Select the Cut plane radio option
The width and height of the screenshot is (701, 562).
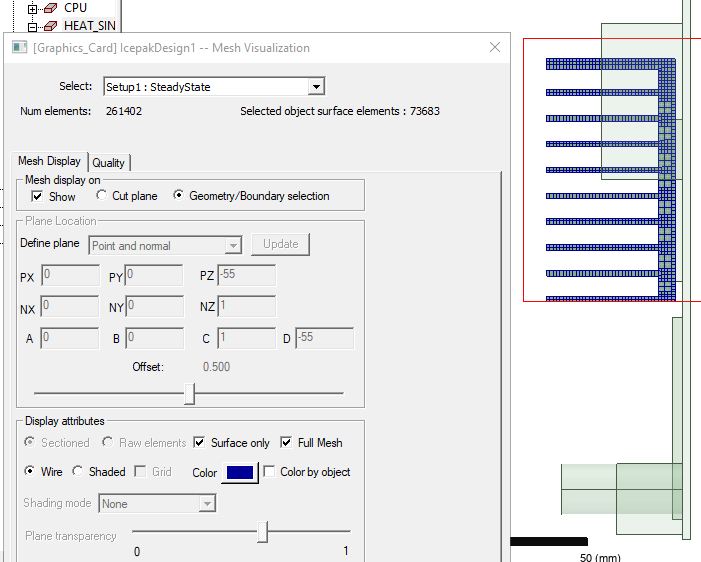[102, 196]
